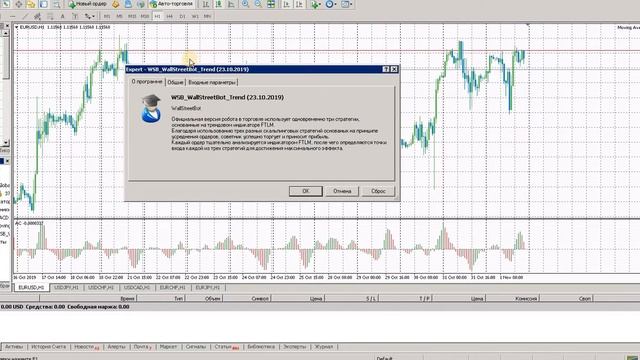This screenshot has width=640, height=360.
Task: Expand the arrows objects dropdown
Action: click(x=89, y=16)
